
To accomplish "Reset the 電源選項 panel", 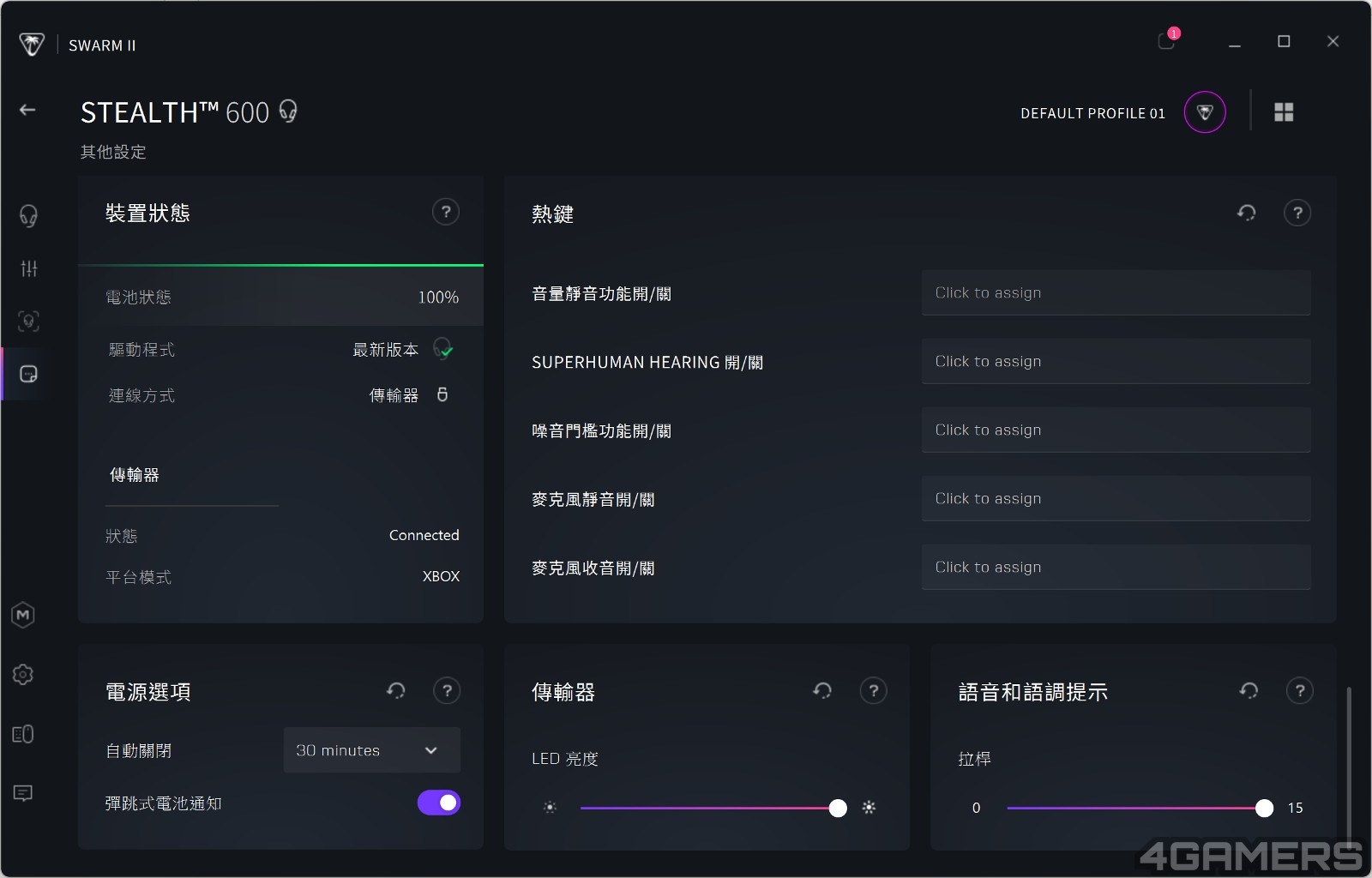I will [x=396, y=690].
